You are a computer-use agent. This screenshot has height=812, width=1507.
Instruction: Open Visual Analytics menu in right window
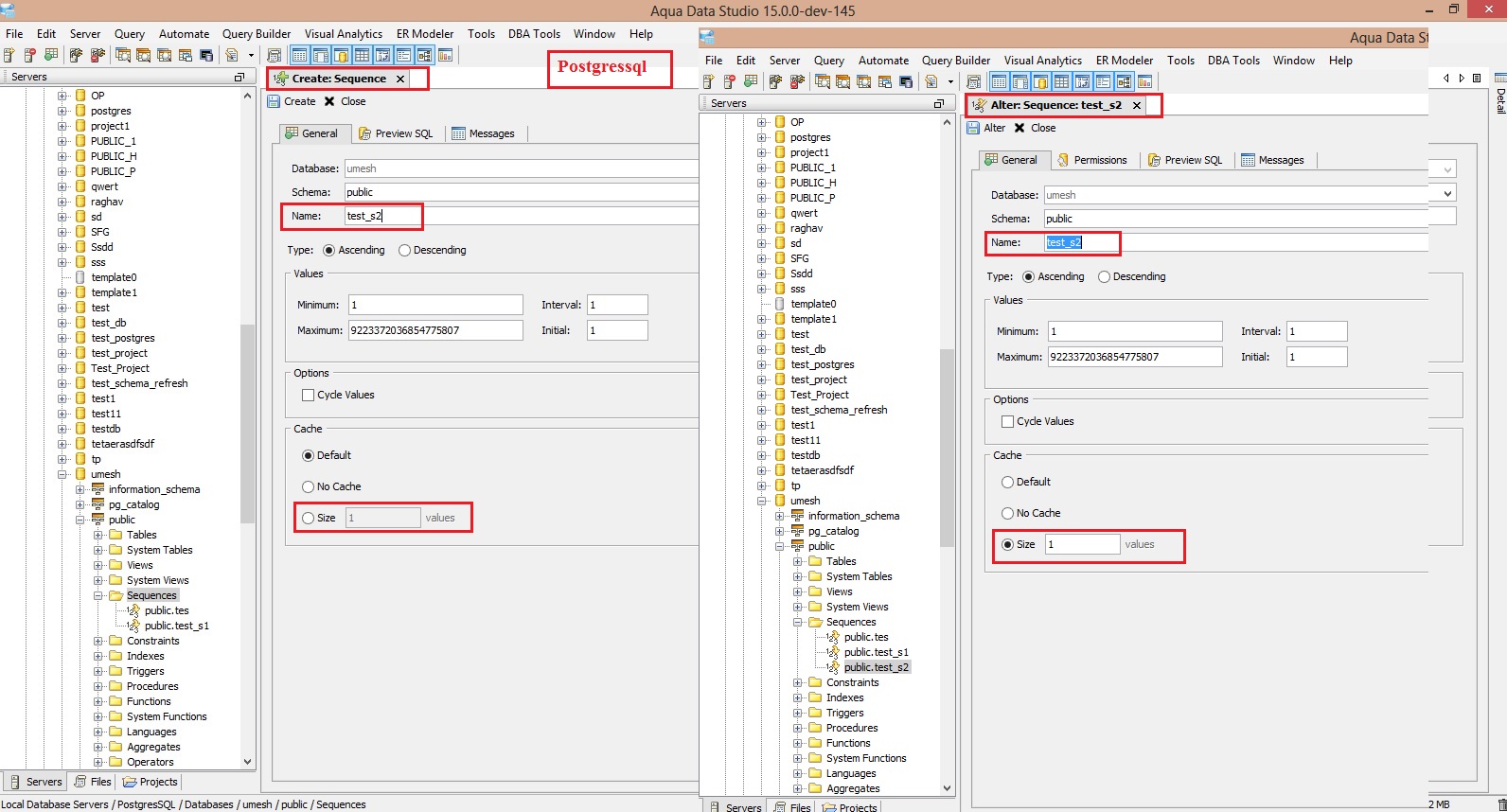pyautogui.click(x=1043, y=61)
